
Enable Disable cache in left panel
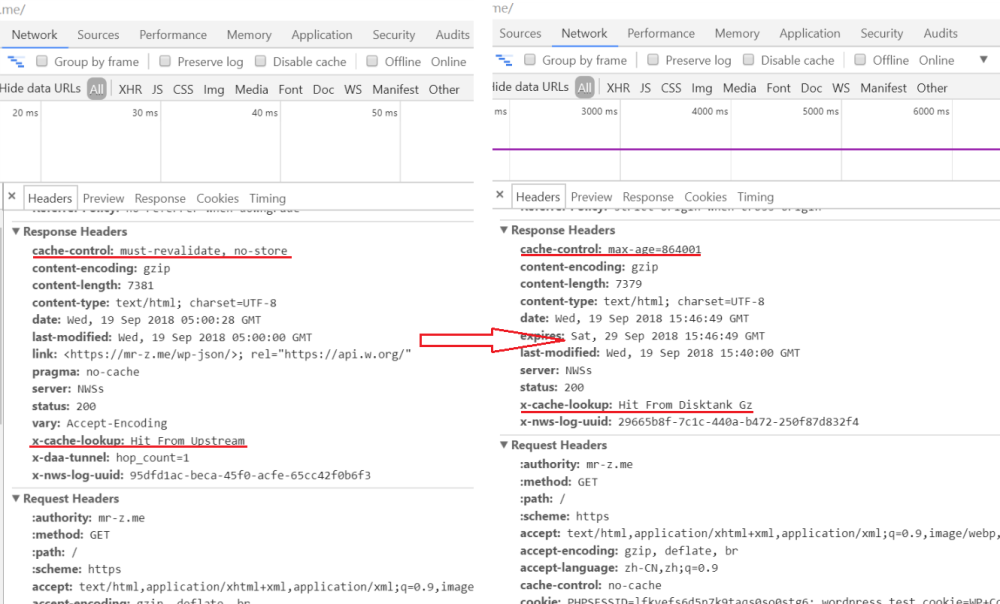coord(260,61)
